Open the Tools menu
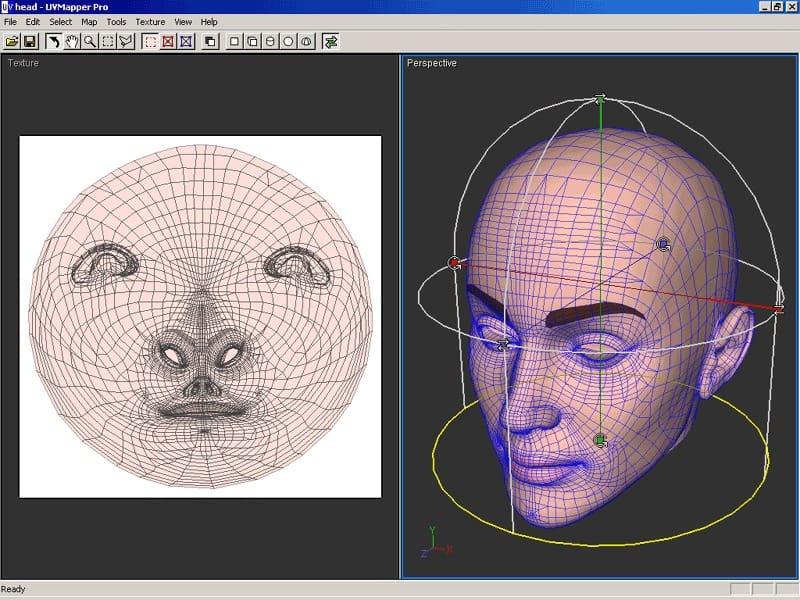The image size is (800, 600). tap(116, 22)
